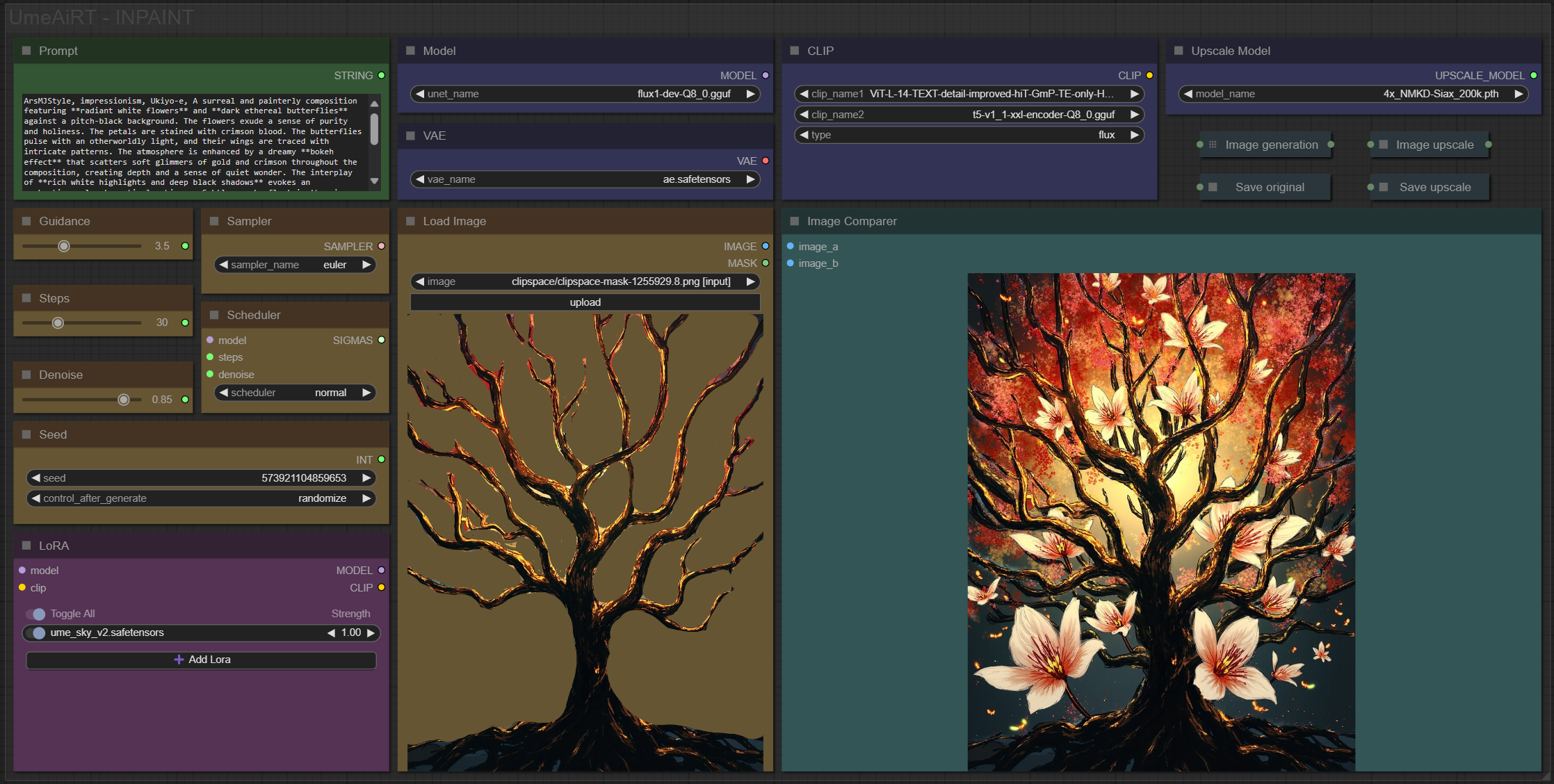Screen dimensions: 1554x784
Task: Collapse the Load Image node
Action: 410,221
